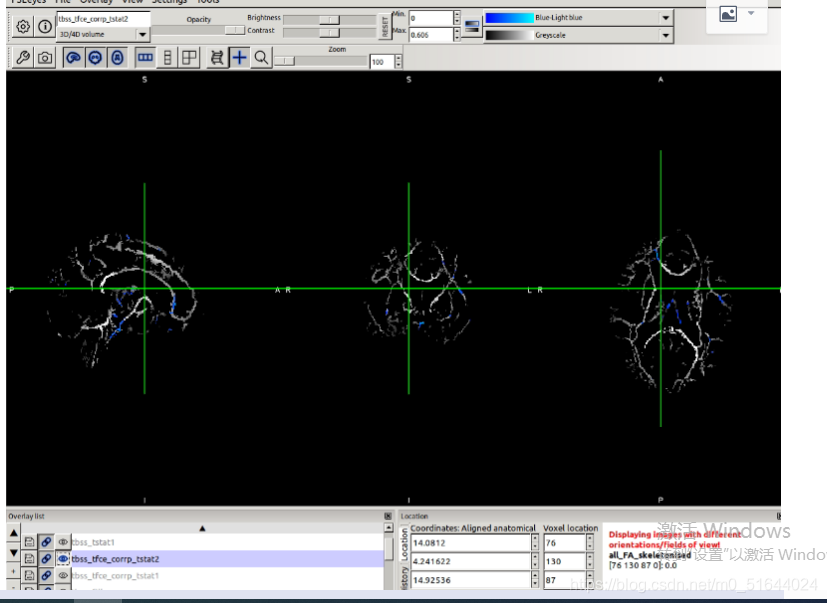The width and height of the screenshot is (827, 603).
Task: Adjust the Zoom slider
Action: 321,61
